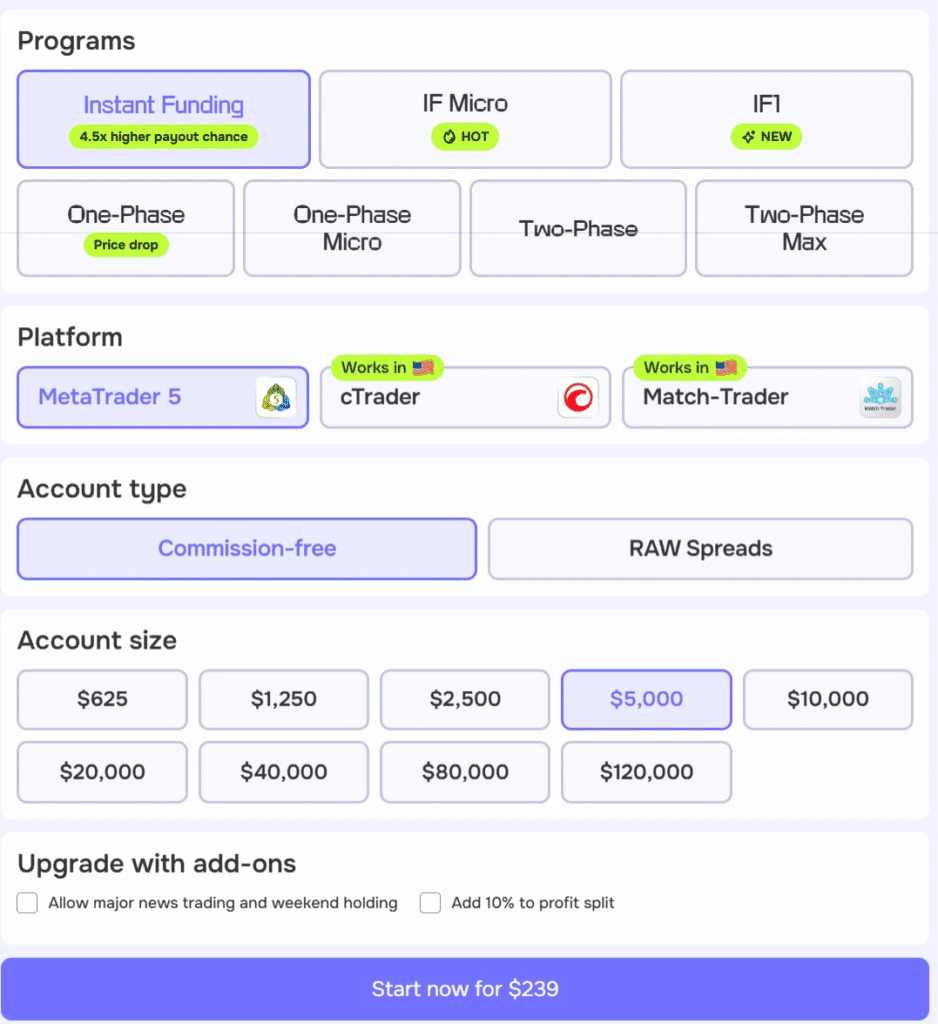This screenshot has width=938, height=1024.
Task: Select the One-Phase Micro program
Action: tap(352, 227)
